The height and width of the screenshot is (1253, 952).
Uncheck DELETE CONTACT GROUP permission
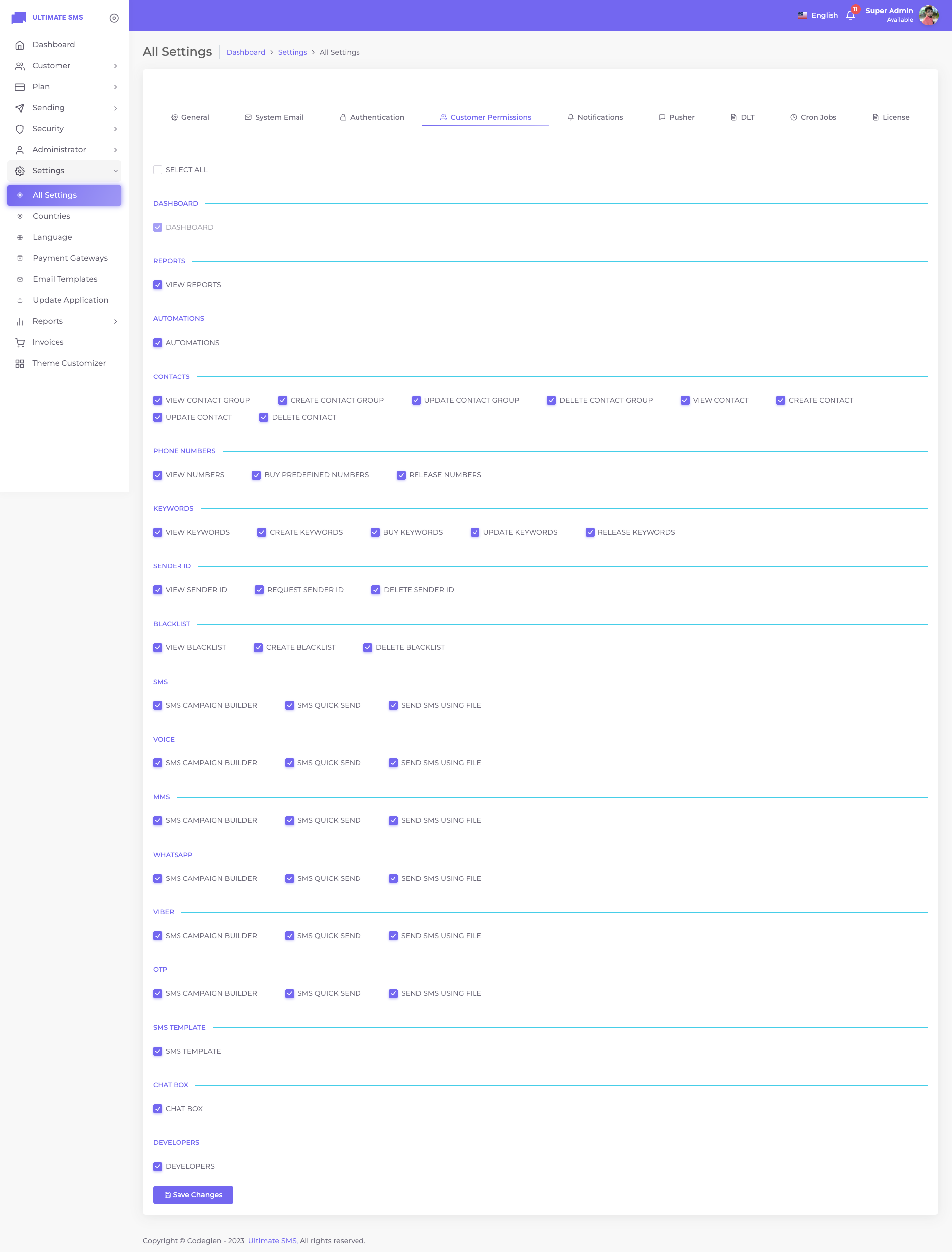tap(551, 400)
